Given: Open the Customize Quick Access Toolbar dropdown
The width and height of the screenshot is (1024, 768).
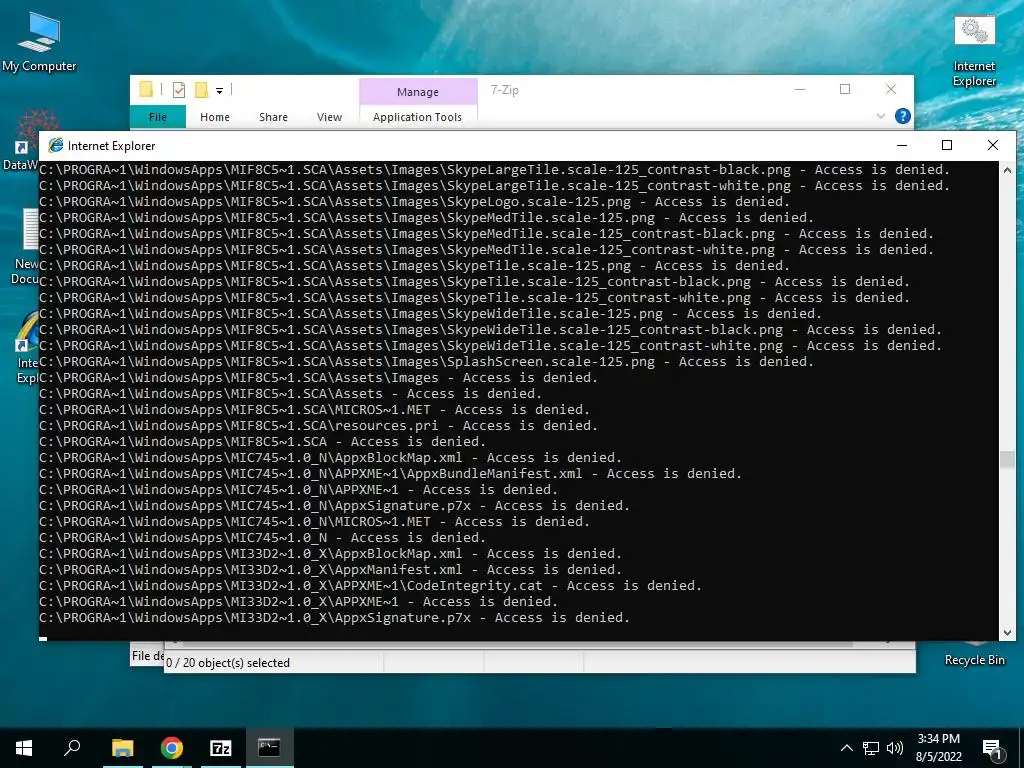Looking at the screenshot, I should pyautogui.click(x=219, y=91).
